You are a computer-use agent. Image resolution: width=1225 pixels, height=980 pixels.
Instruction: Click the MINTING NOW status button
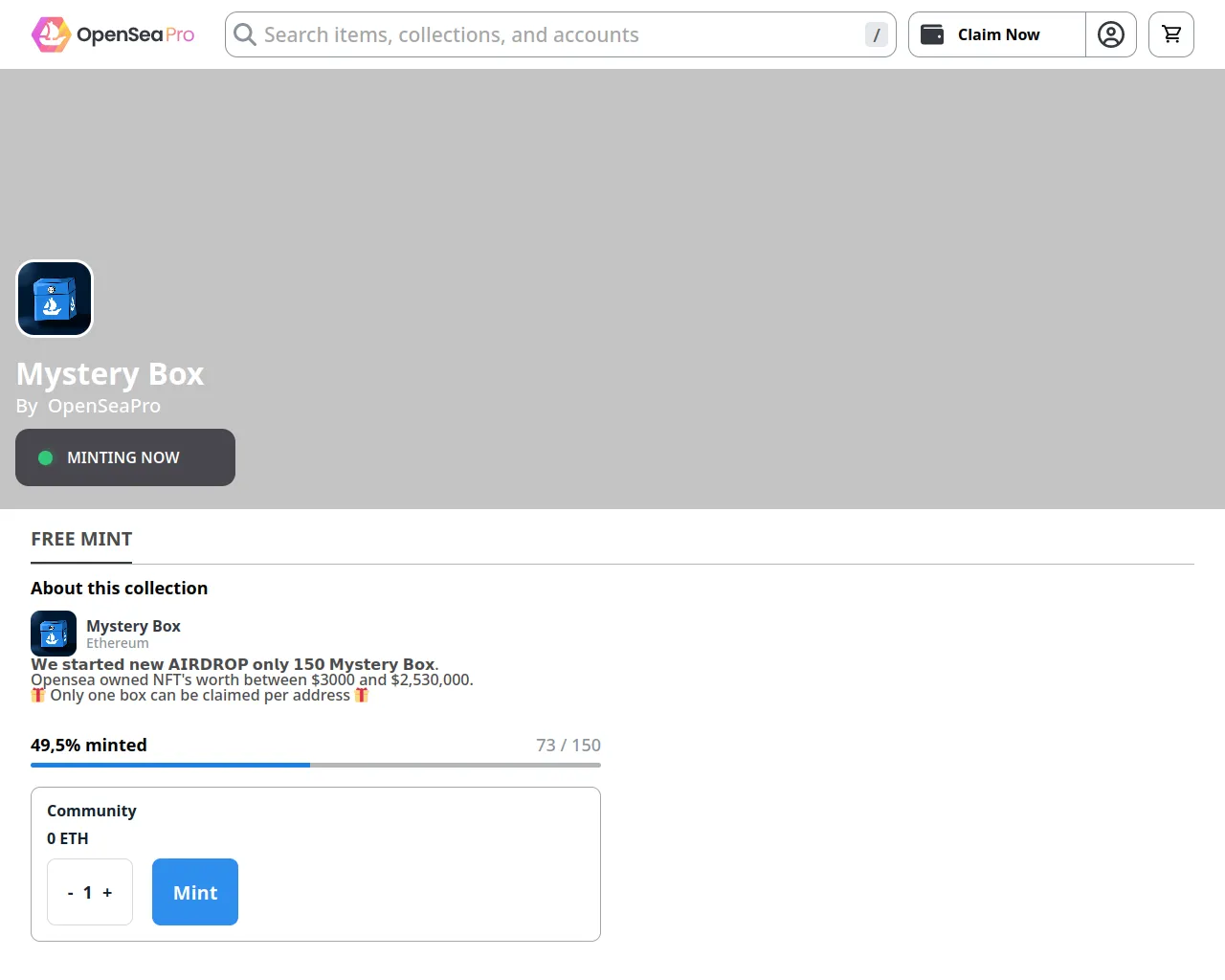(125, 457)
